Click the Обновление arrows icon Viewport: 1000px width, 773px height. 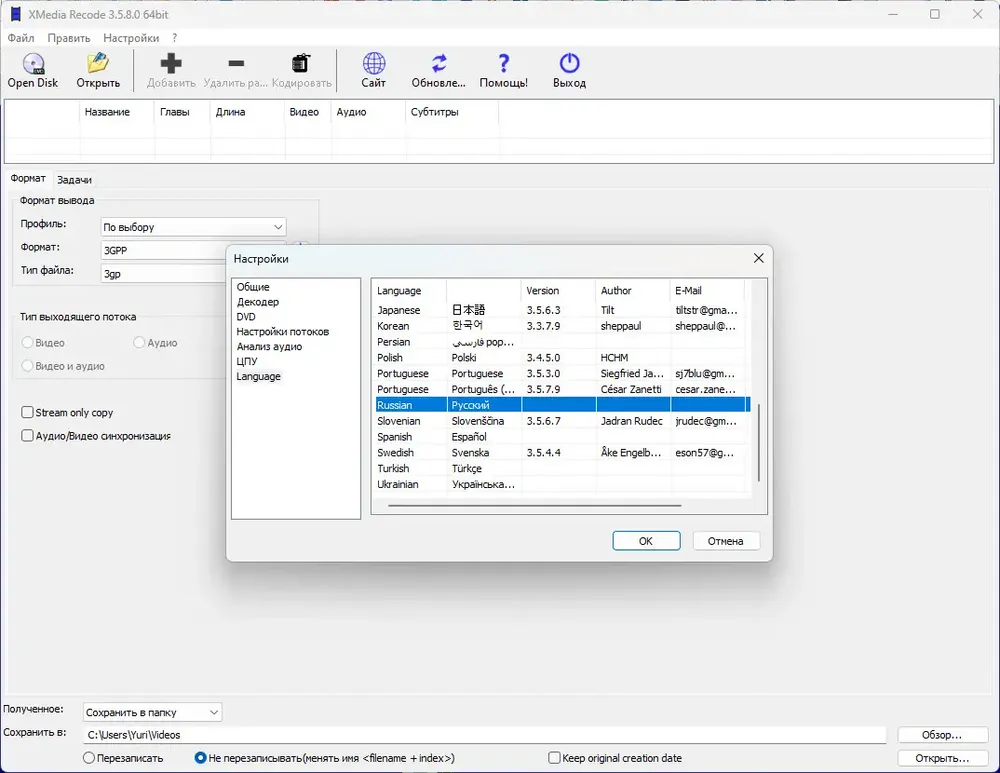[x=439, y=63]
